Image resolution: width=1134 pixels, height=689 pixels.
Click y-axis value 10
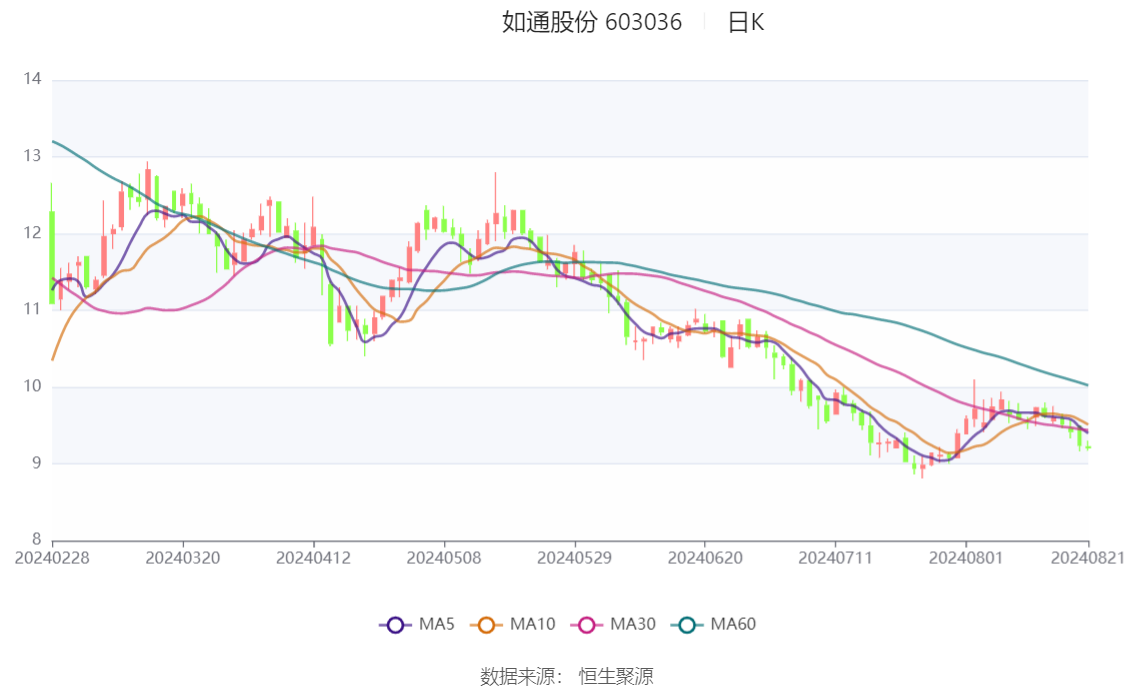[33, 386]
